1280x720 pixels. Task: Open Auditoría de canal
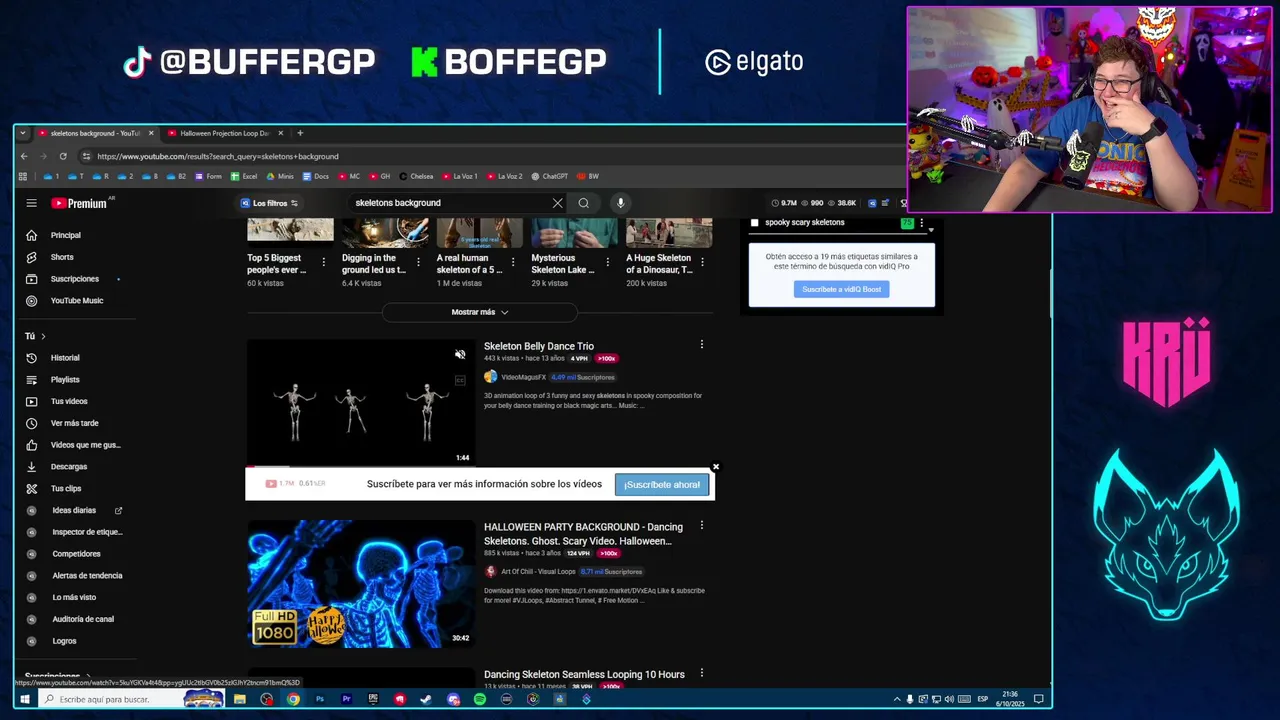pos(83,619)
